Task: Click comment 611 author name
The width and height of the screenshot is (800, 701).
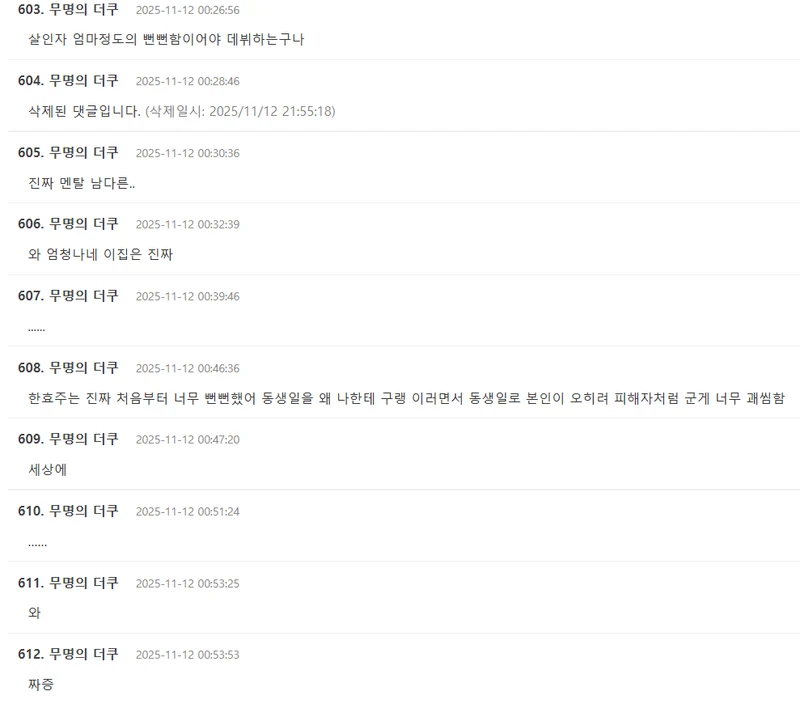Action: coord(84,583)
